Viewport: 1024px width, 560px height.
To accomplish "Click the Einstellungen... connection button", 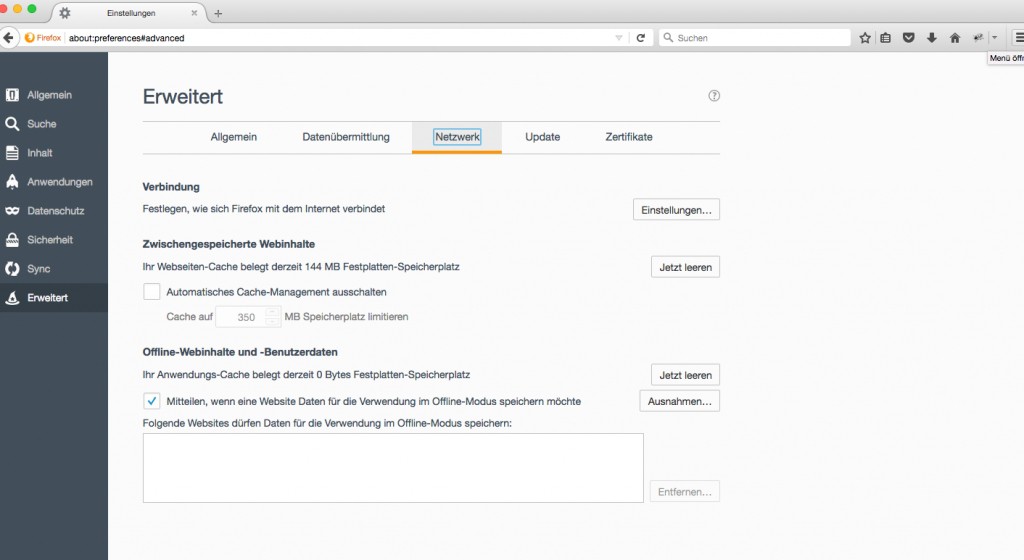I will 676,210.
